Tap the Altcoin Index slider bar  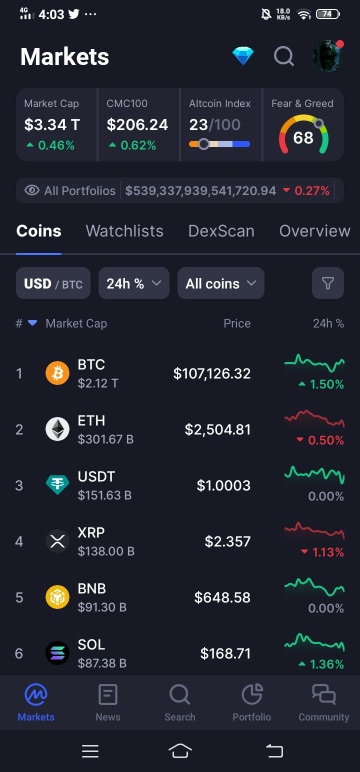[x=219, y=144]
